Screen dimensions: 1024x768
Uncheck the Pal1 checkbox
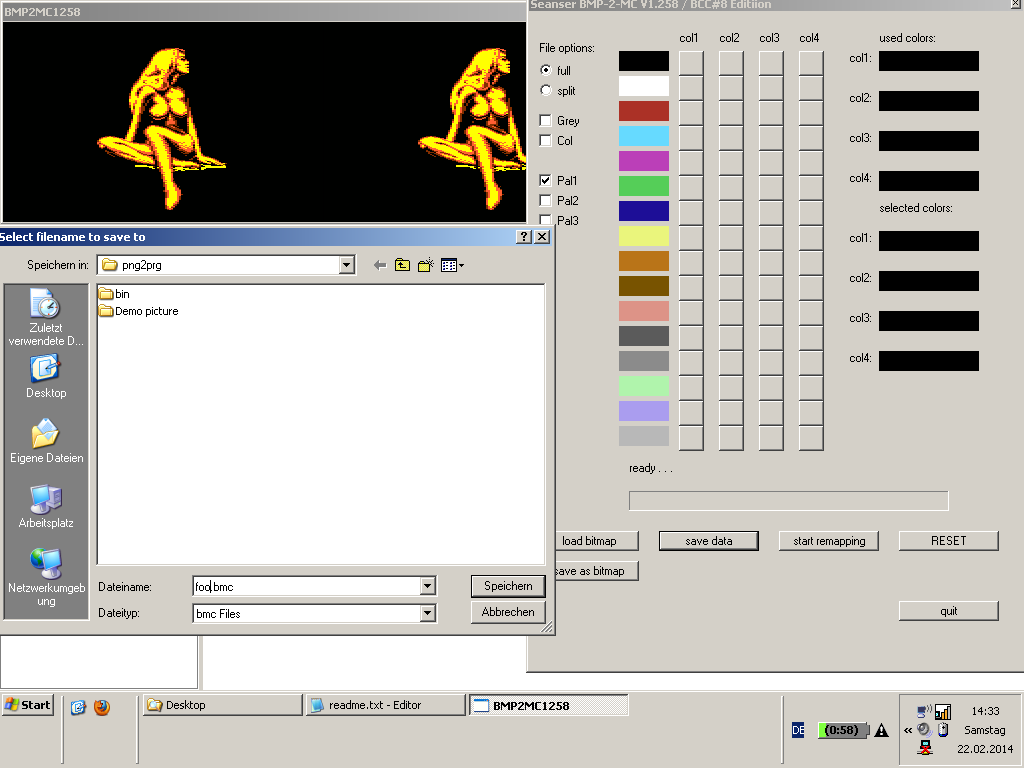click(x=546, y=181)
